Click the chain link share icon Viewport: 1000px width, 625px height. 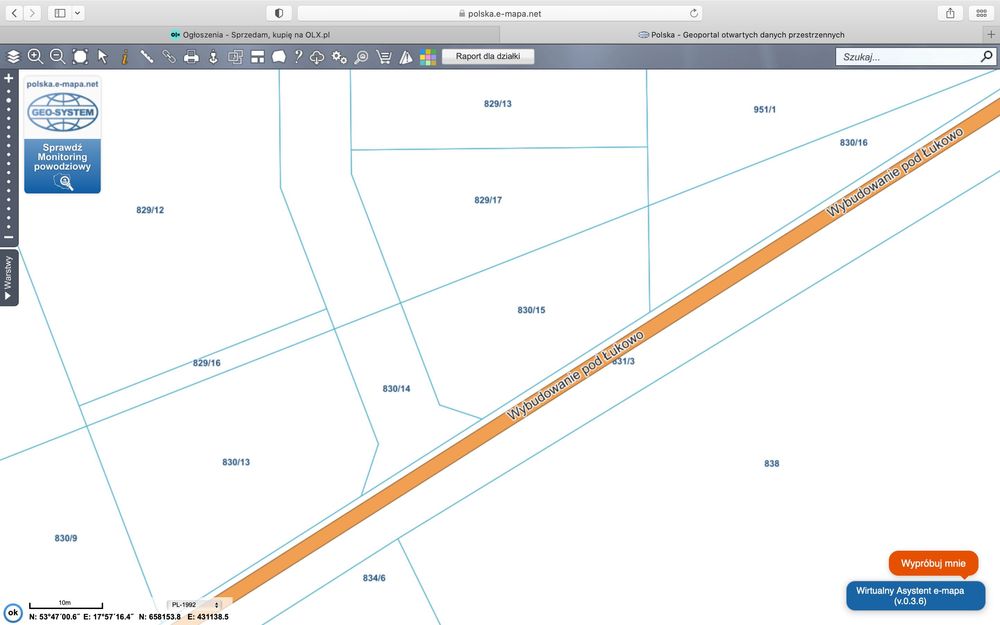coord(168,57)
